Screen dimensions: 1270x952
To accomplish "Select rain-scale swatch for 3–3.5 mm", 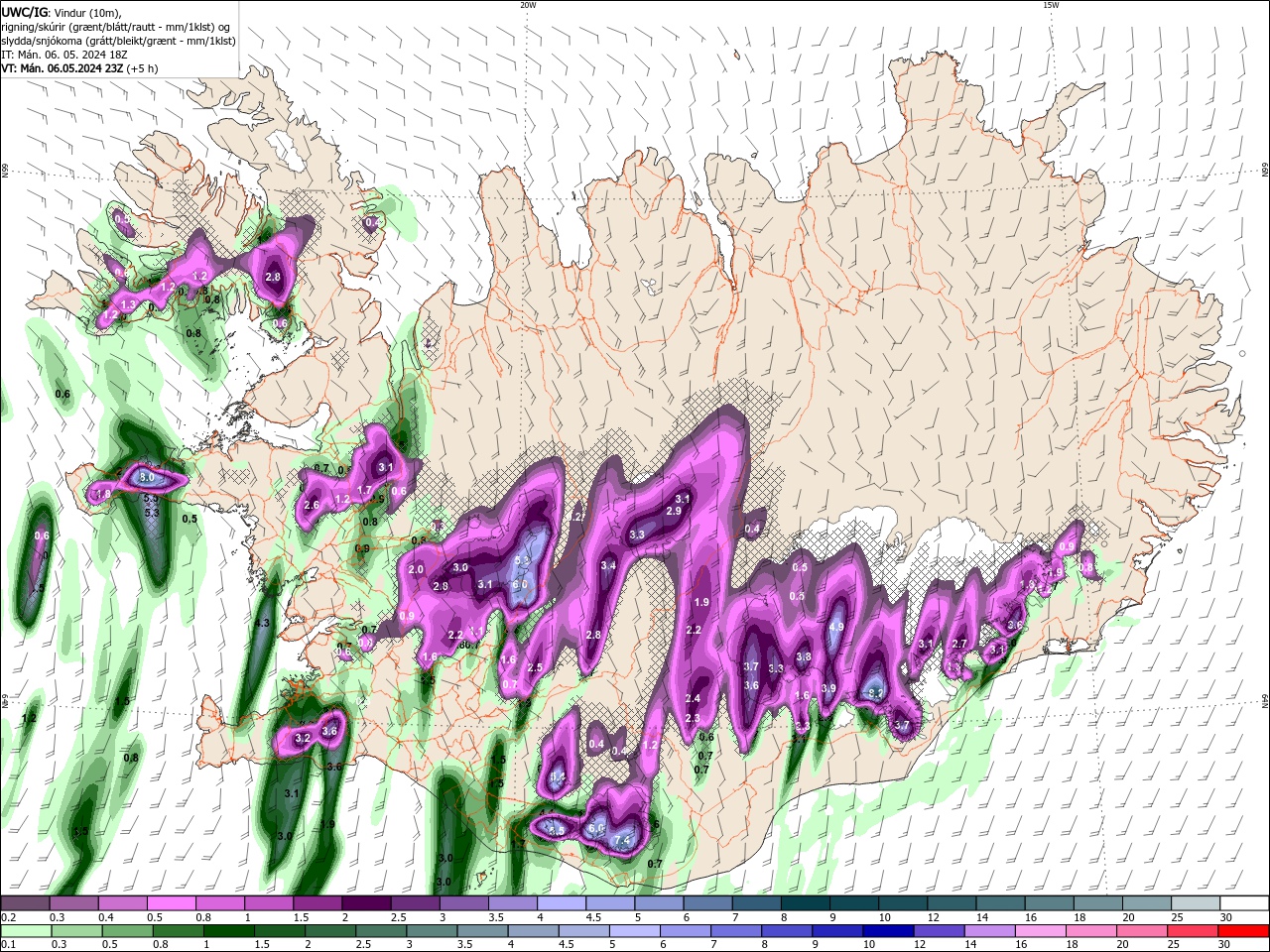I will [x=432, y=930].
